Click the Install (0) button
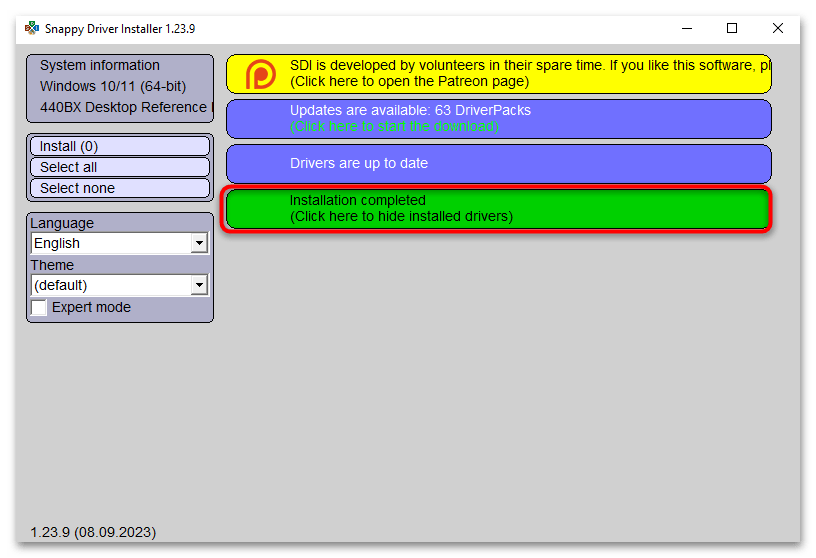 (120, 146)
